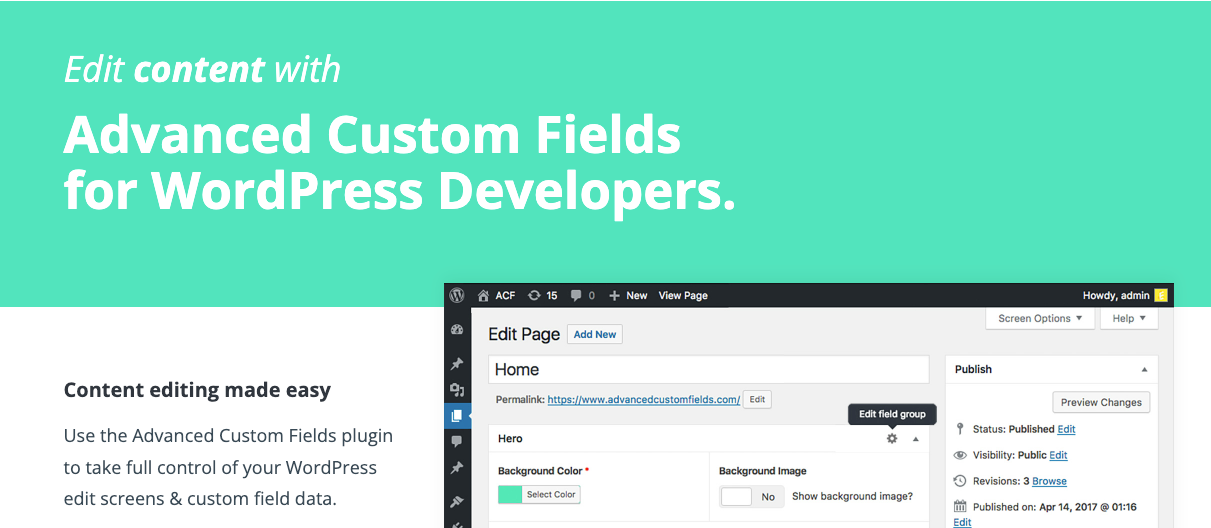Click the Preview Changes button
1211x528 pixels.
1101,402
